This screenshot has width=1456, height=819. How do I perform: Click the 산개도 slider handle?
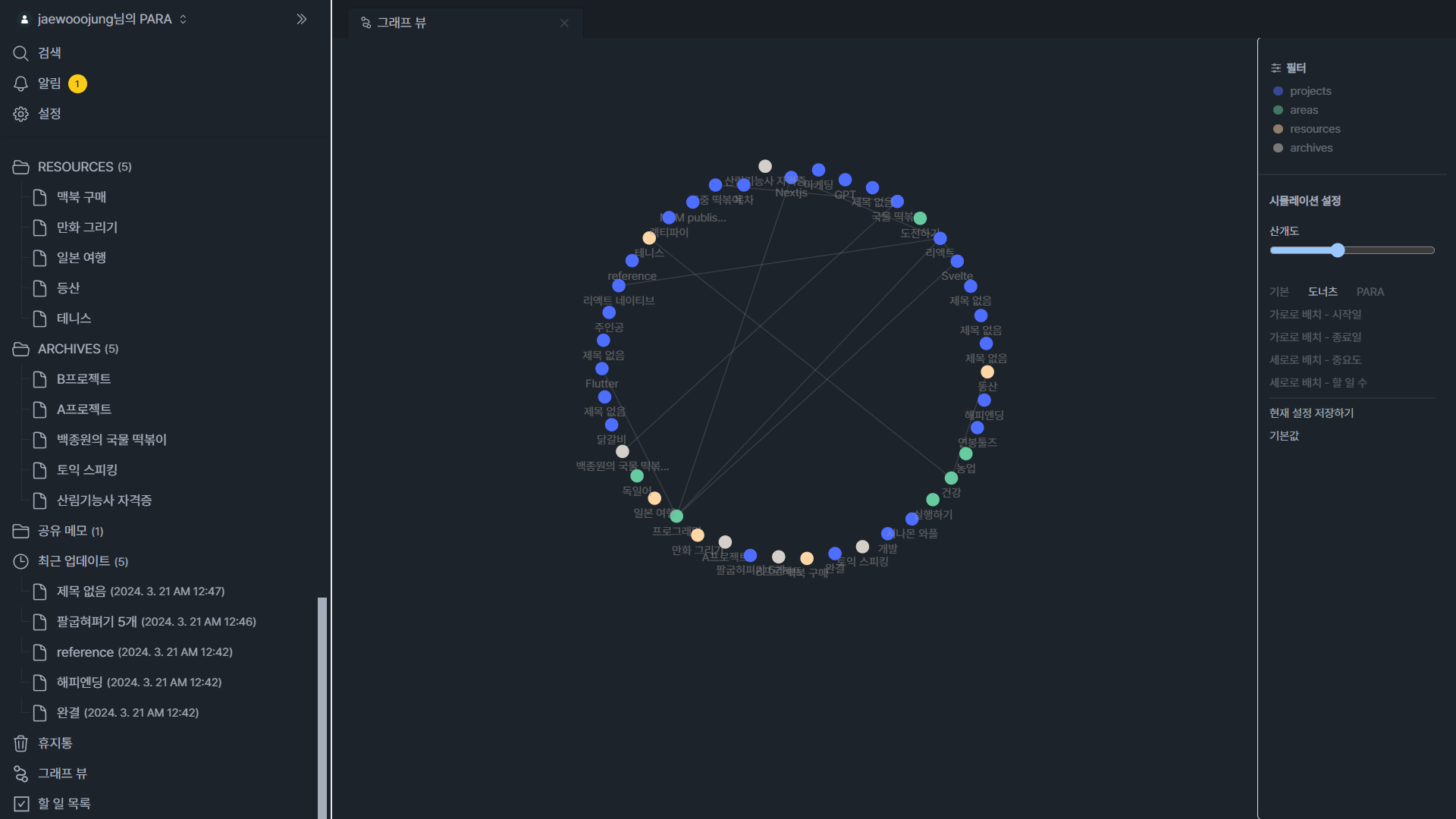[1338, 250]
